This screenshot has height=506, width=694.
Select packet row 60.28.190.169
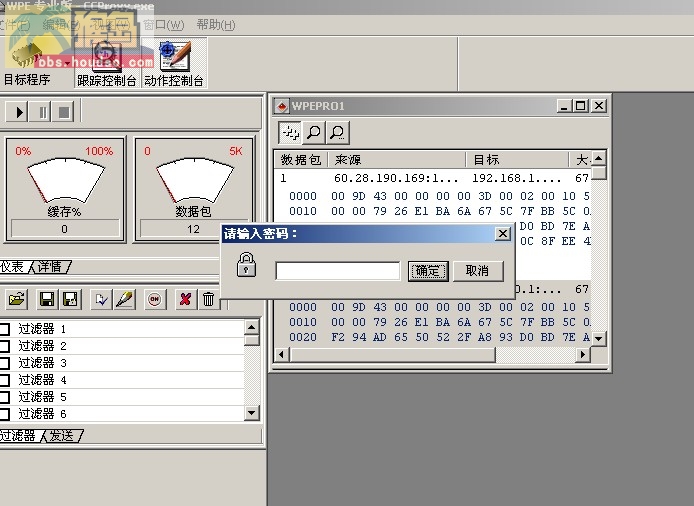click(x=433, y=178)
